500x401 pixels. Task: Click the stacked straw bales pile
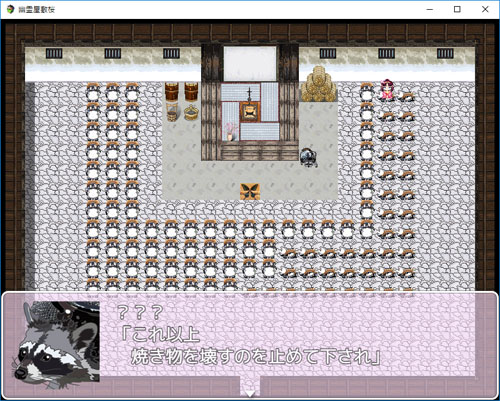(x=319, y=84)
